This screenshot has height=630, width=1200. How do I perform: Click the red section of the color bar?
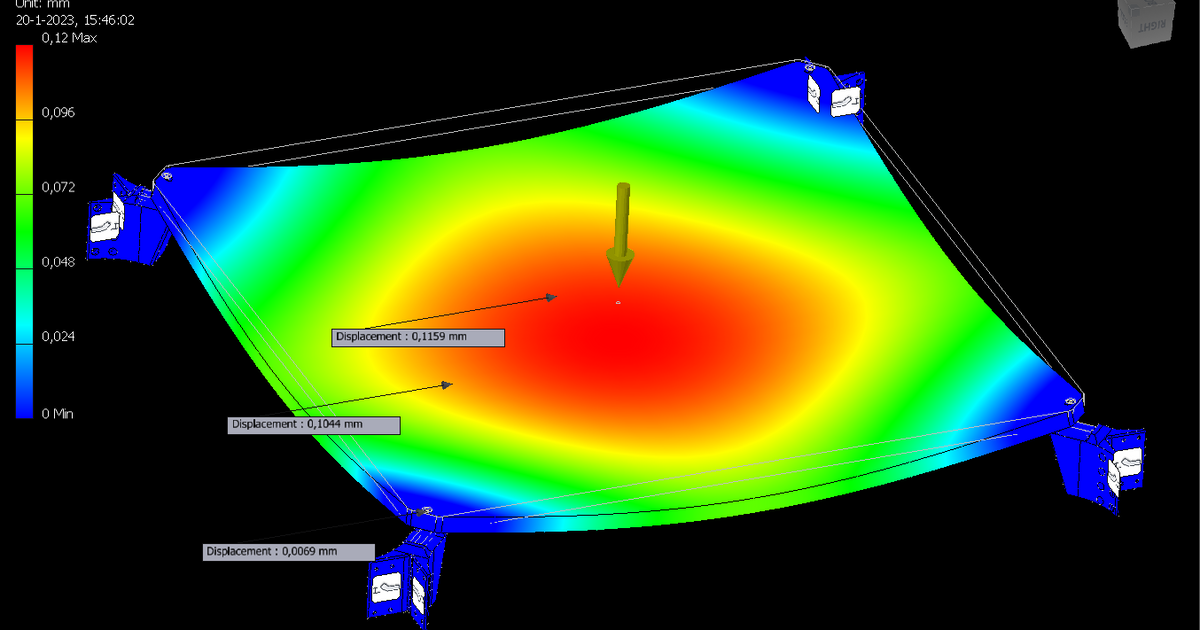click(25, 72)
